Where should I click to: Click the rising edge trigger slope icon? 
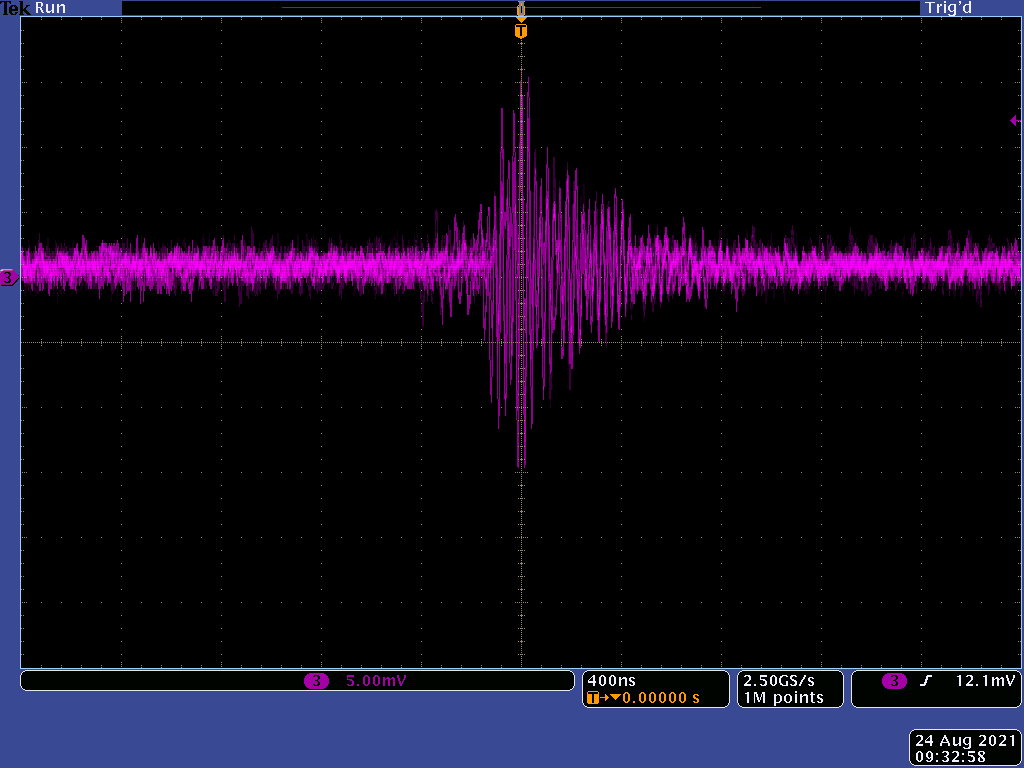click(x=926, y=681)
